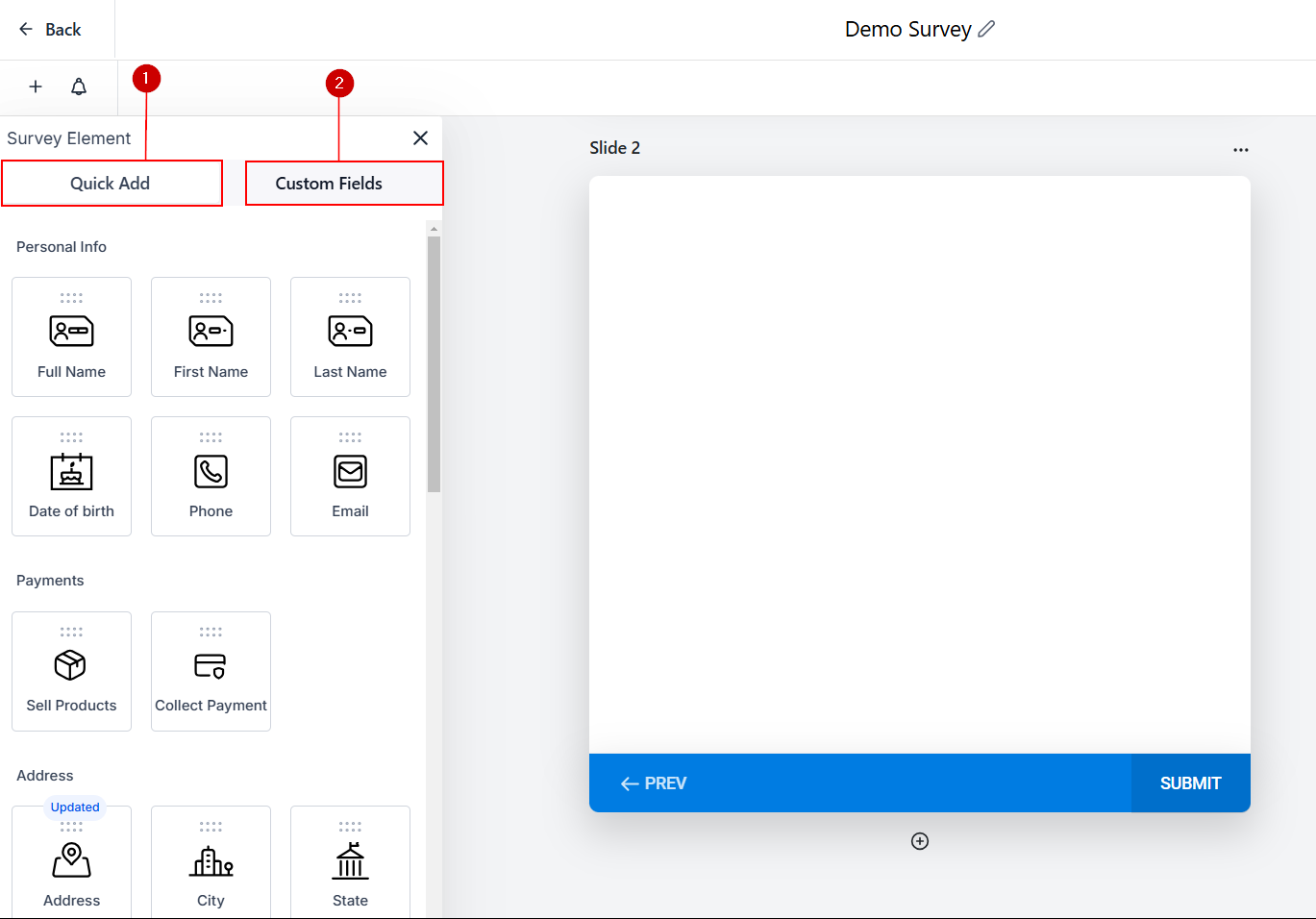Screen dimensions: 1316x919
Task: Click the PREV button on slide
Action: (x=654, y=783)
